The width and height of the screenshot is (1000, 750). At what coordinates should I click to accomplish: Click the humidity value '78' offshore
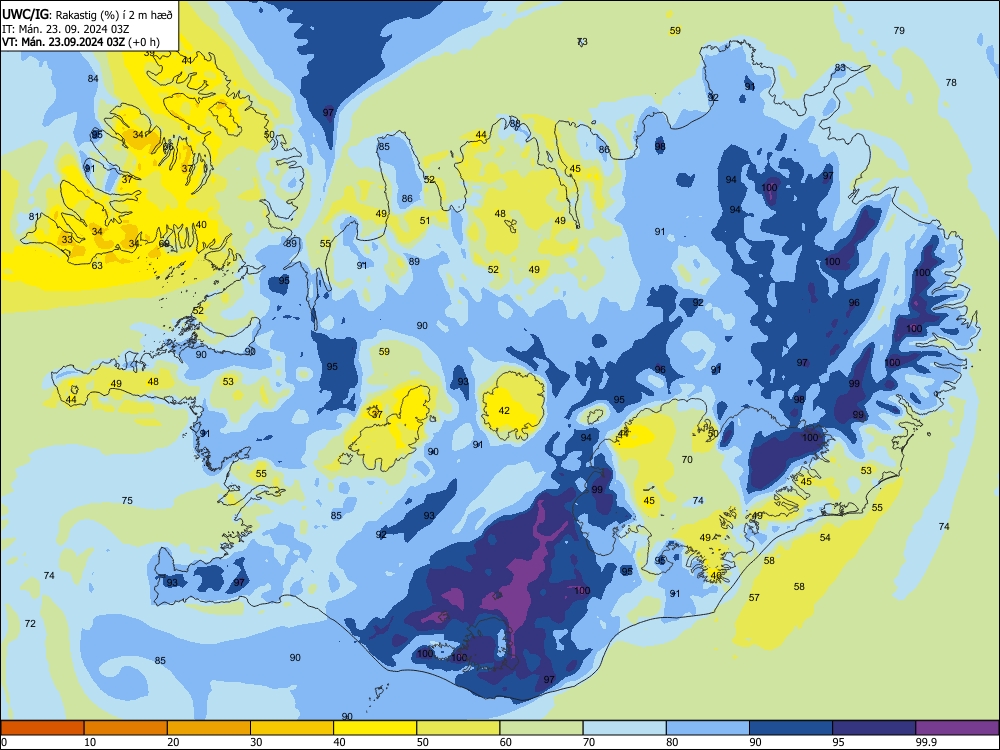[x=951, y=83]
